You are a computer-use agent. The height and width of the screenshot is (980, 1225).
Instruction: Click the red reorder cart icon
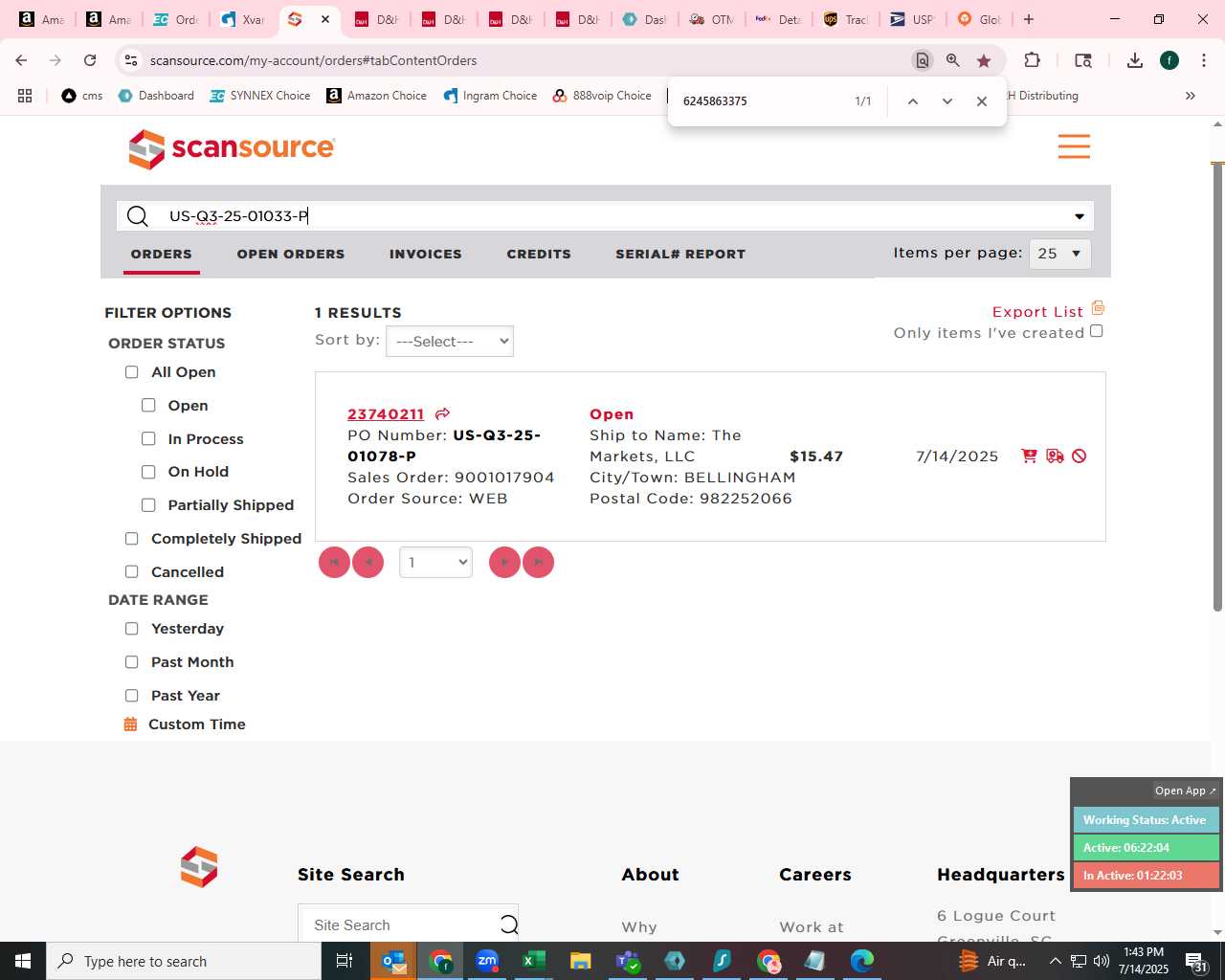(x=1029, y=457)
